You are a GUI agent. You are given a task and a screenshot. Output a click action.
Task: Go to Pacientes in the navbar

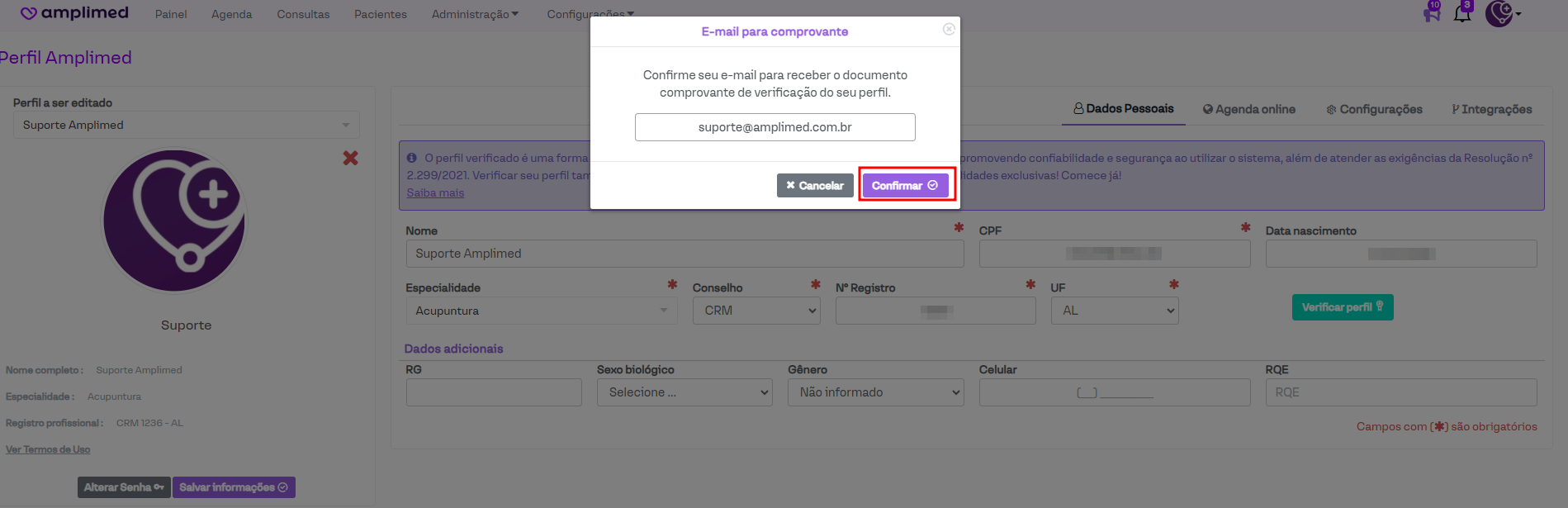point(381,14)
